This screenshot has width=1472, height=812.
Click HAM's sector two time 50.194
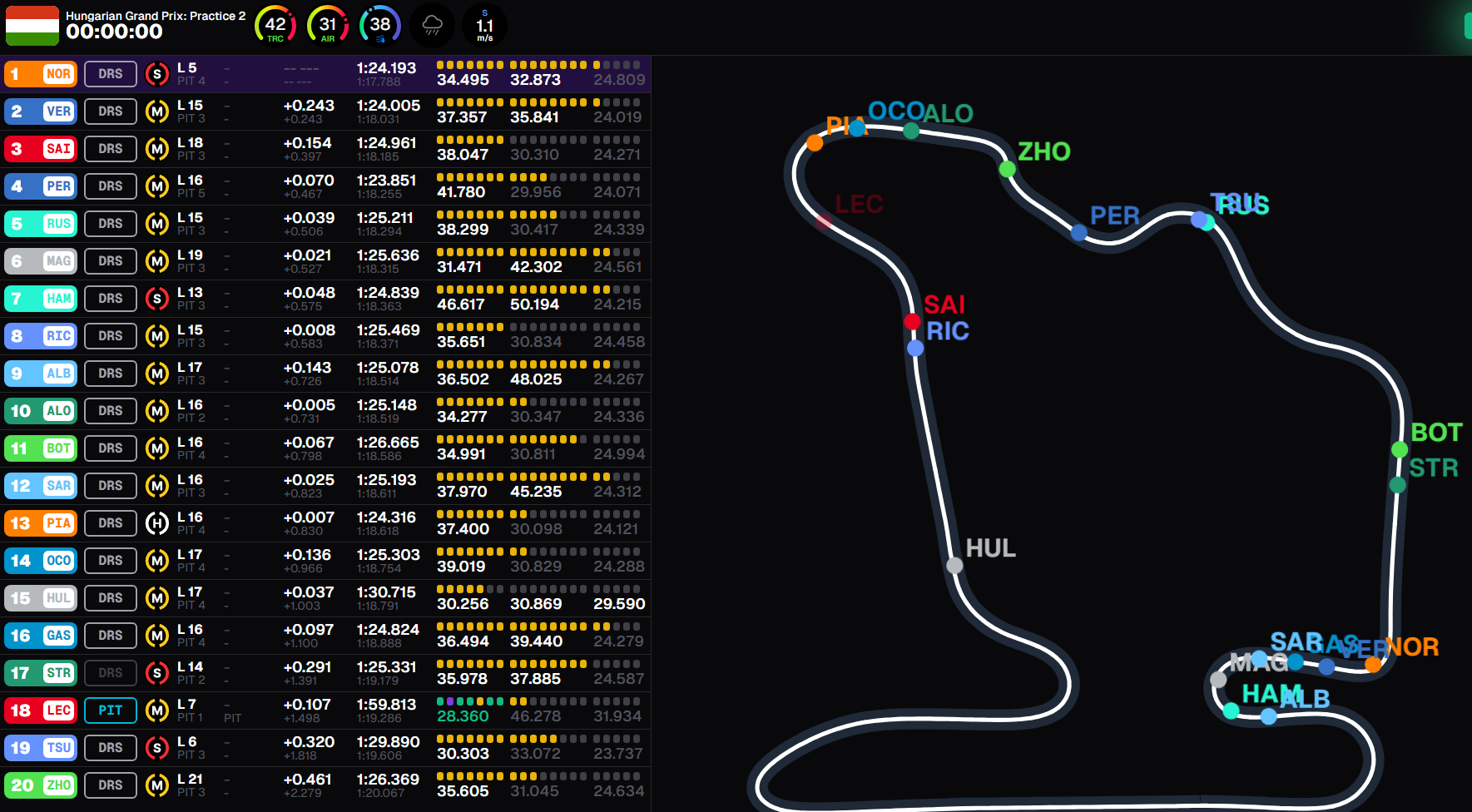[x=535, y=304]
